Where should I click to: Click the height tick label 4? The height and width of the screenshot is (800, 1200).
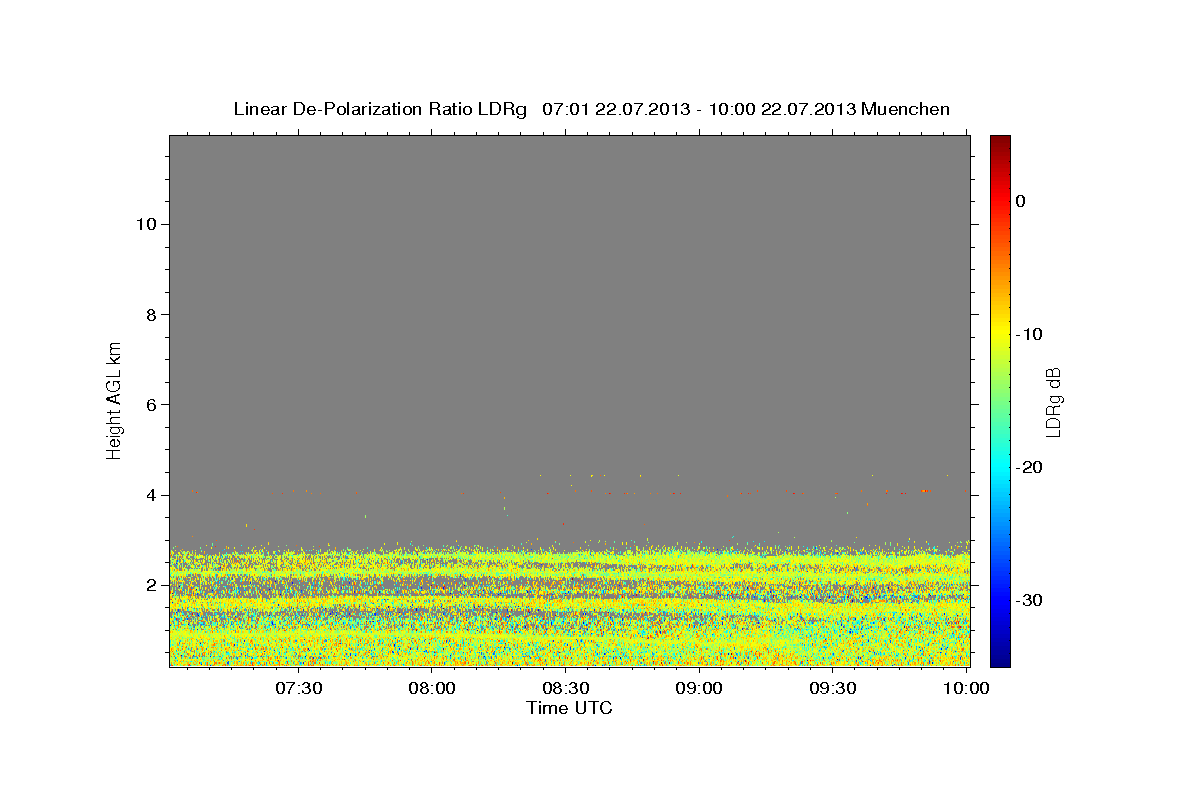(x=152, y=495)
